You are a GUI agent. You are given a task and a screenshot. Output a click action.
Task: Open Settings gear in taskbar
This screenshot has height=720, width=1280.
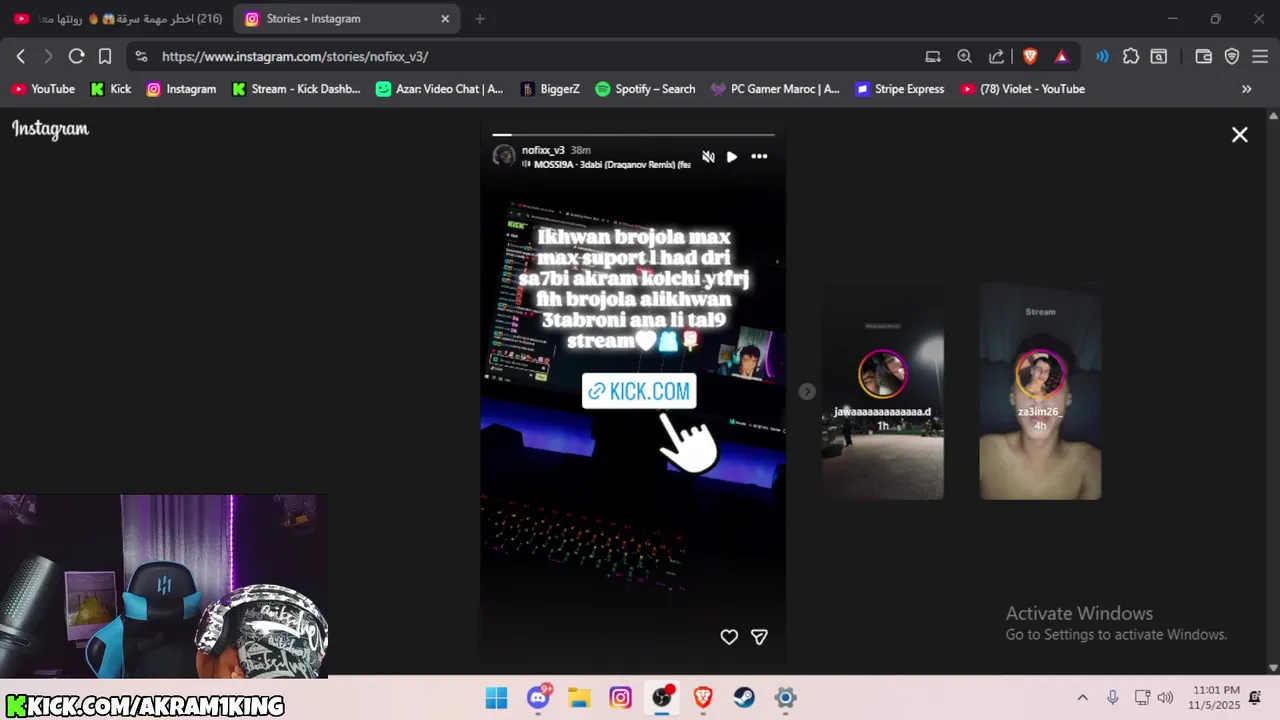click(786, 698)
